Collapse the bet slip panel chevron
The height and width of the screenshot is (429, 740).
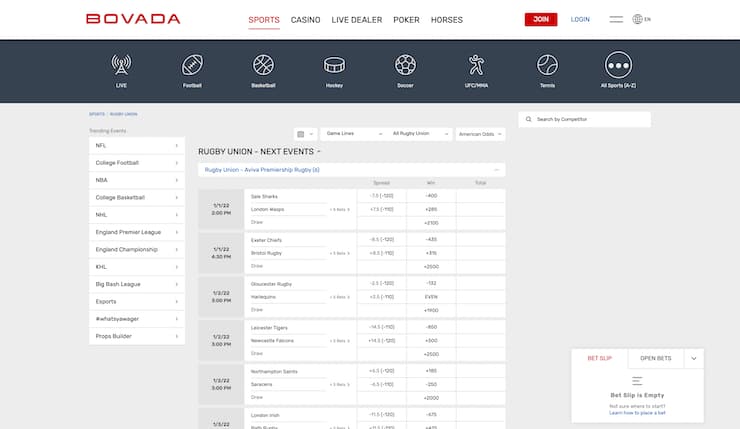point(694,359)
